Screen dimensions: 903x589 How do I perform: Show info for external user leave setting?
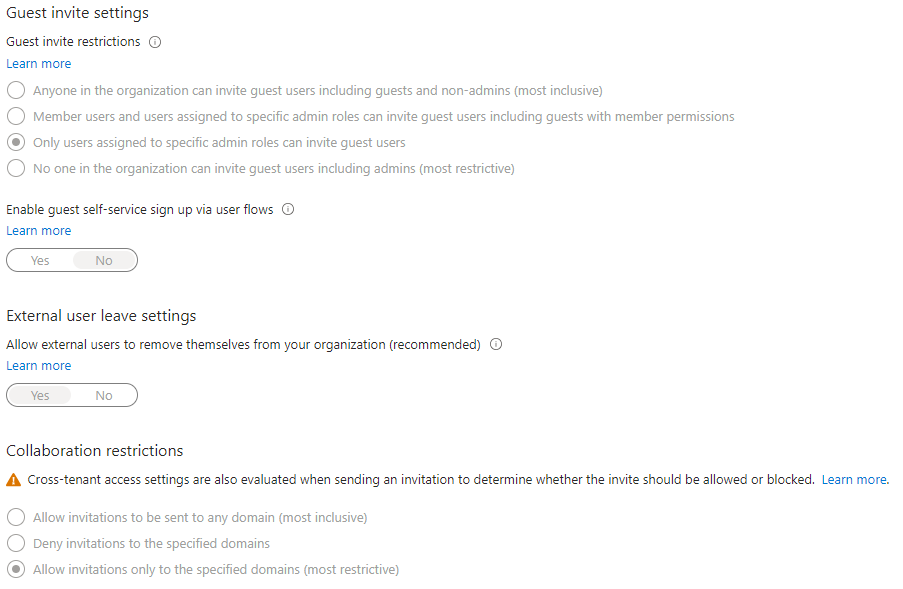coord(496,344)
